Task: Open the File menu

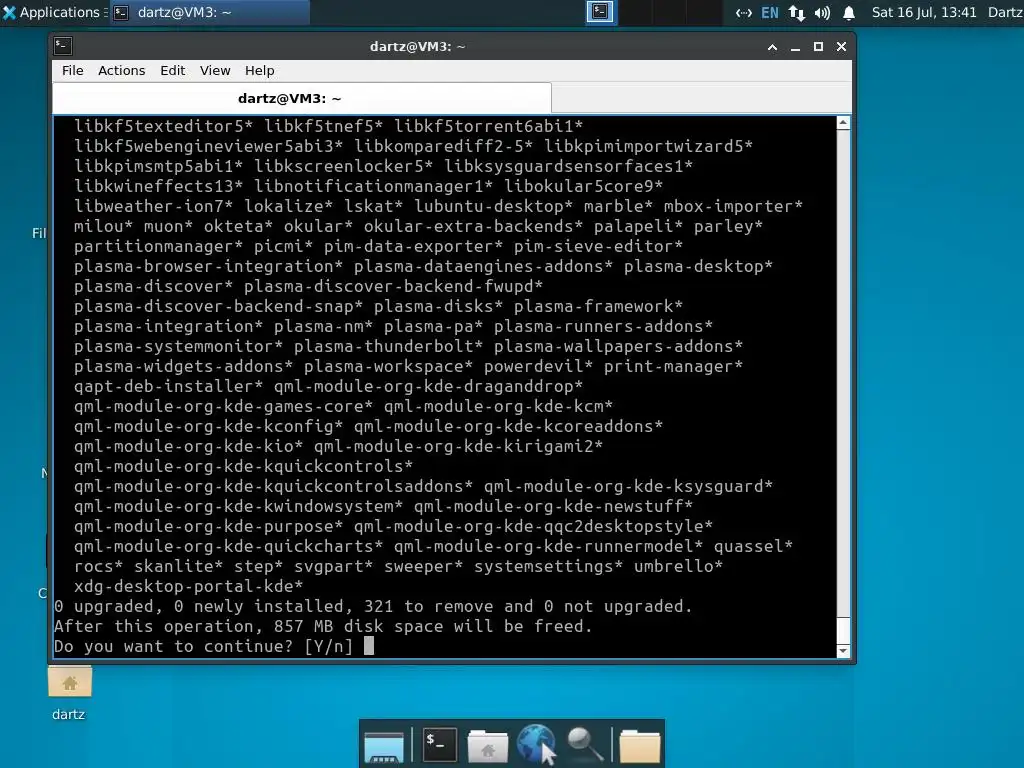Action: pos(72,71)
